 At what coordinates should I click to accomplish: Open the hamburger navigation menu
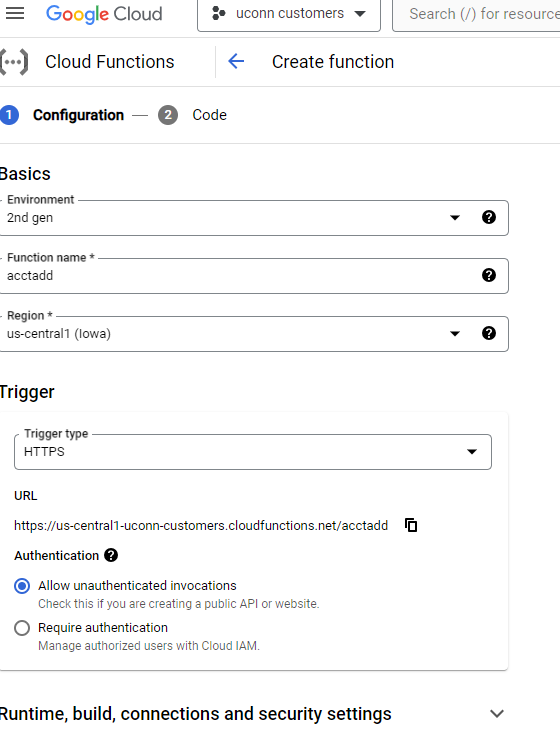(15, 13)
